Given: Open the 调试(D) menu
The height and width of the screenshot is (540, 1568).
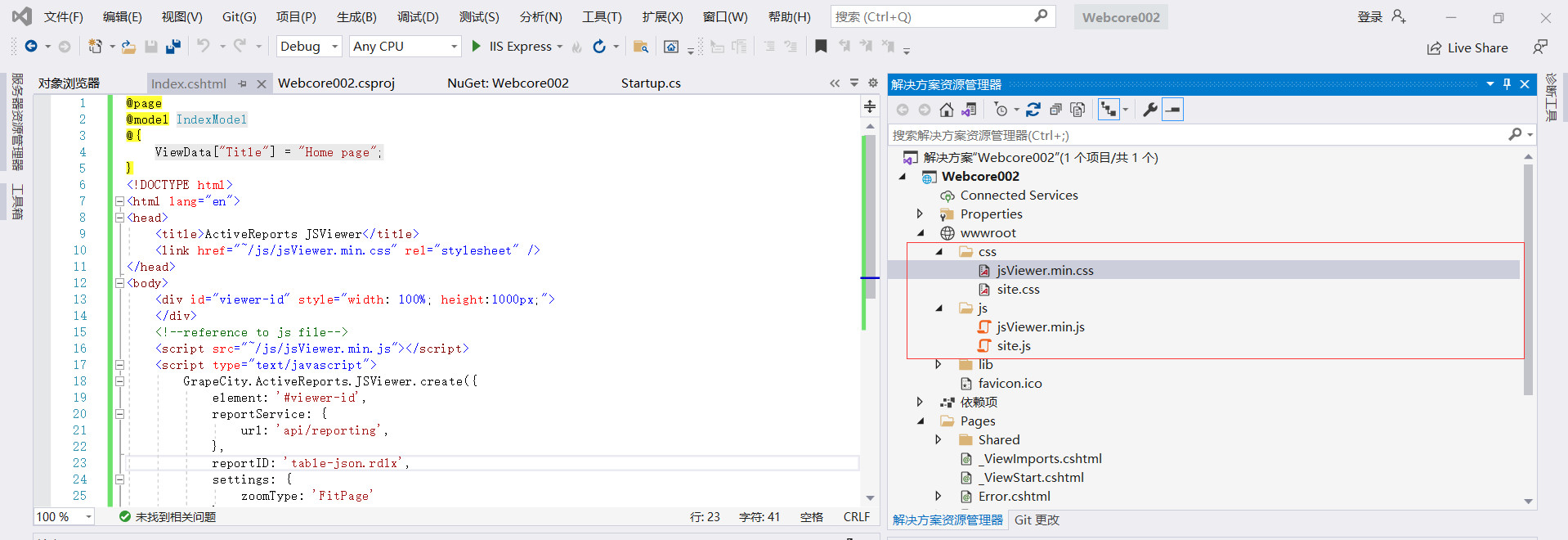Looking at the screenshot, I should [x=418, y=16].
